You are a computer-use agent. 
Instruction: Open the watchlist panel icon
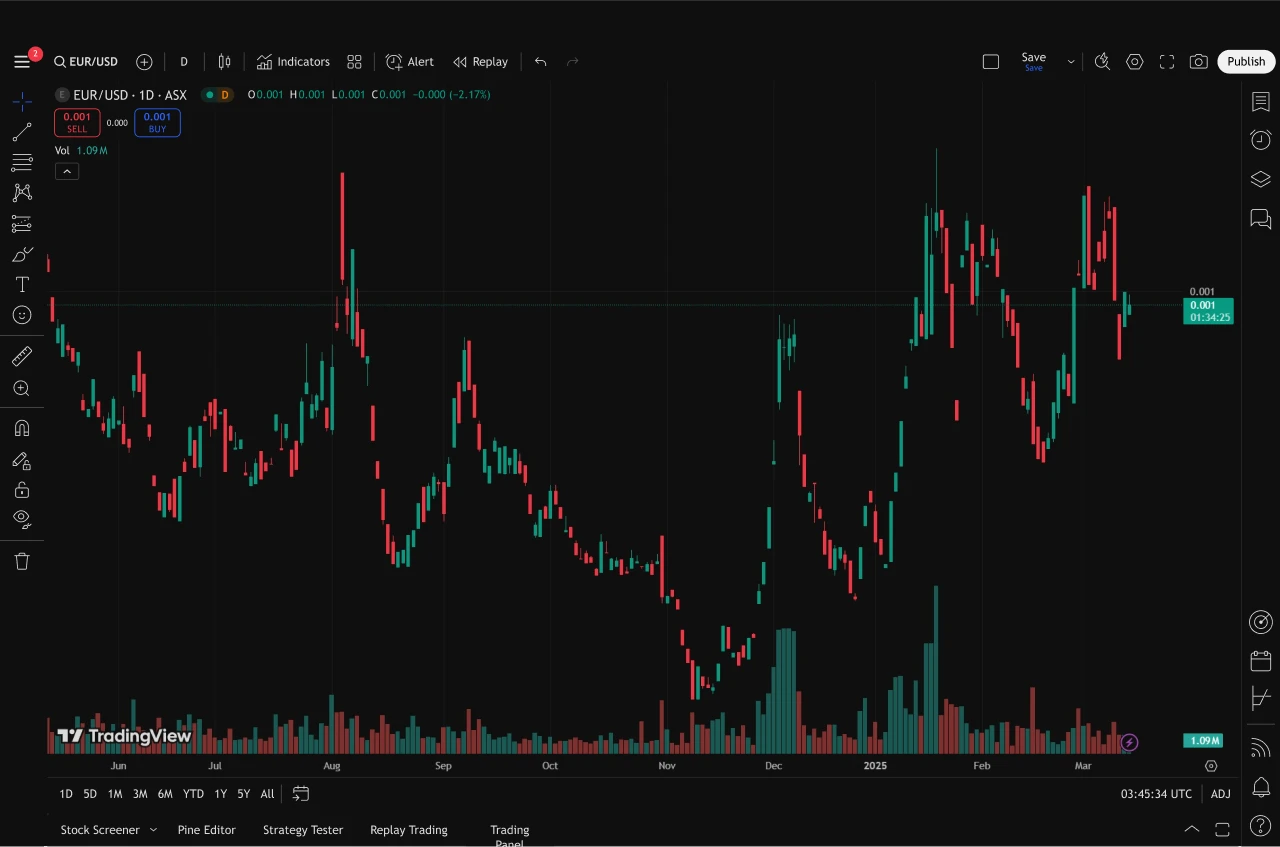pos(1261,102)
